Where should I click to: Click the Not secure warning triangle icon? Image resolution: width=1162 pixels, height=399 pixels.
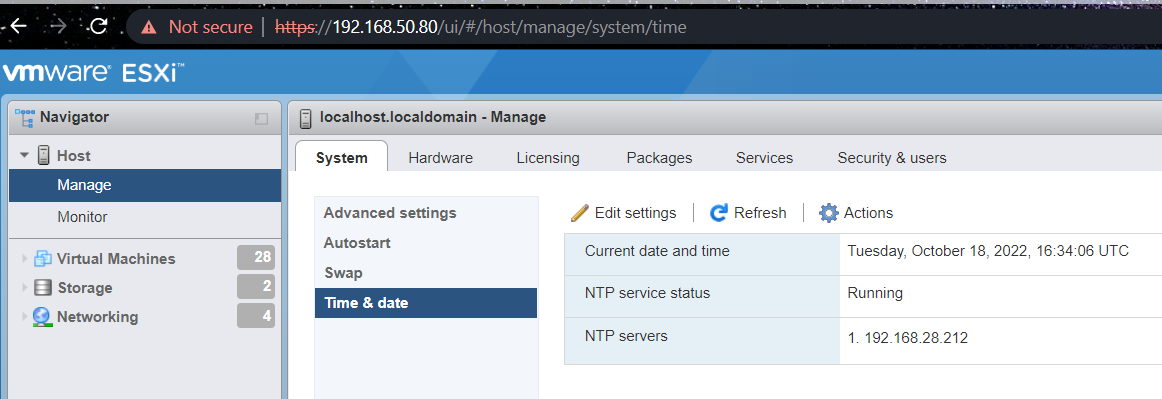pyautogui.click(x=149, y=27)
